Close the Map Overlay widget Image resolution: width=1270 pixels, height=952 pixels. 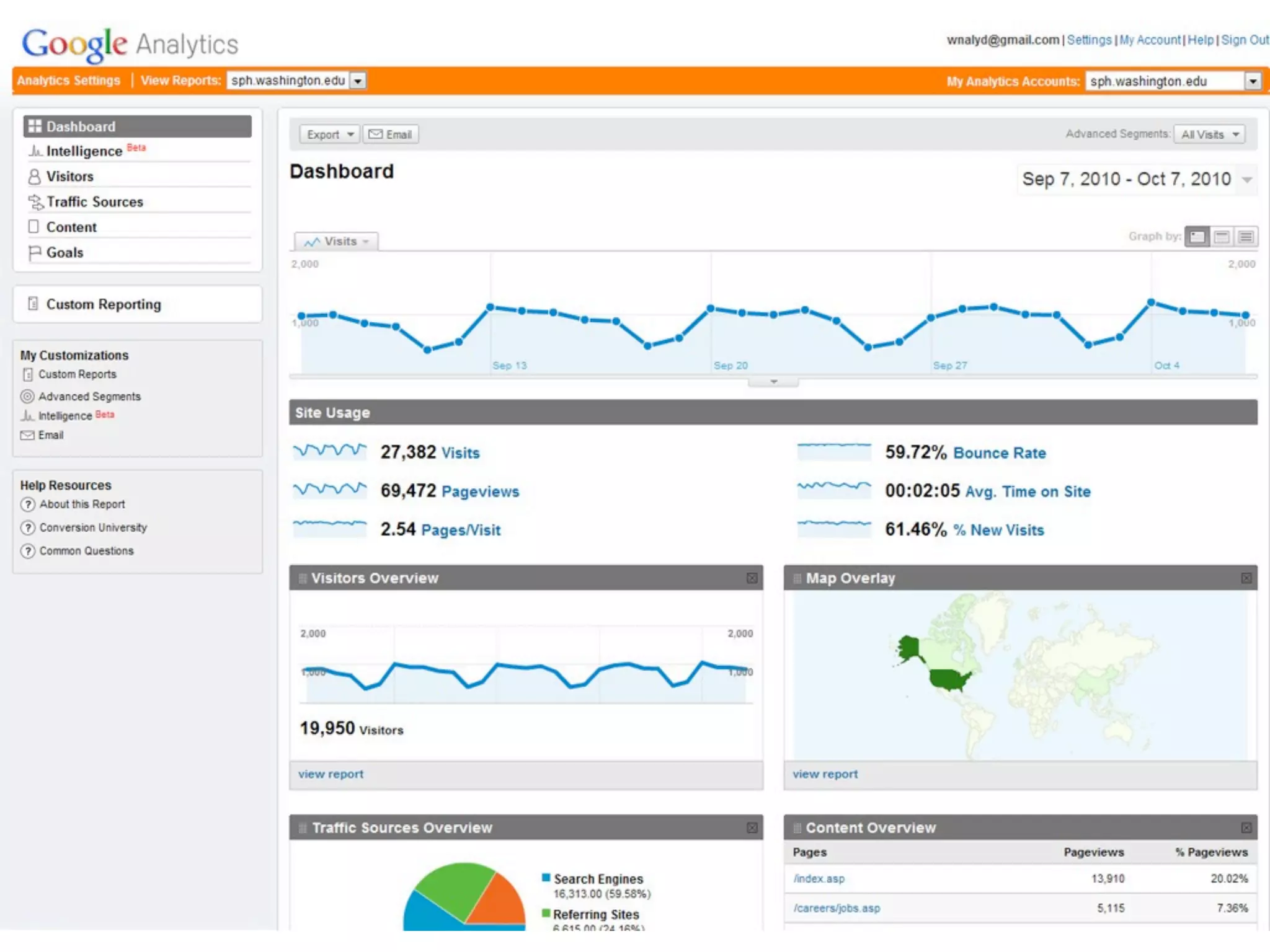click(x=1246, y=578)
